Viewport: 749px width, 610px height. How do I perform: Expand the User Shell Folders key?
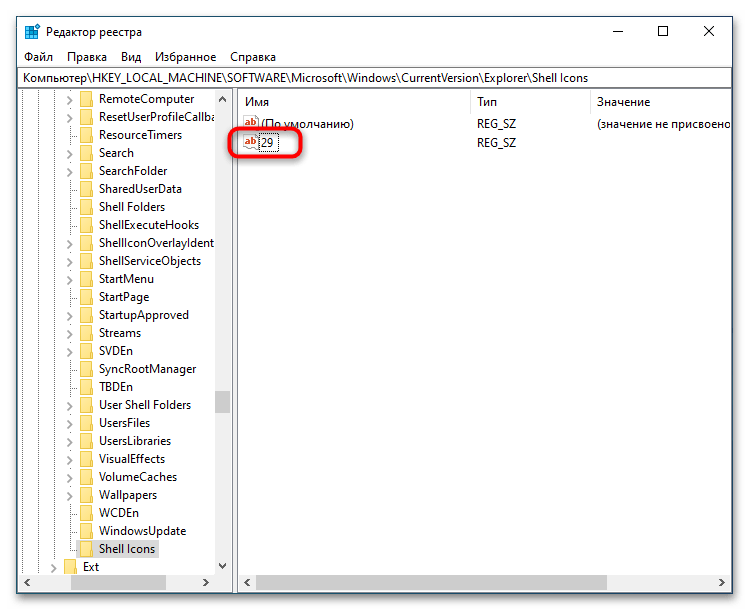70,406
